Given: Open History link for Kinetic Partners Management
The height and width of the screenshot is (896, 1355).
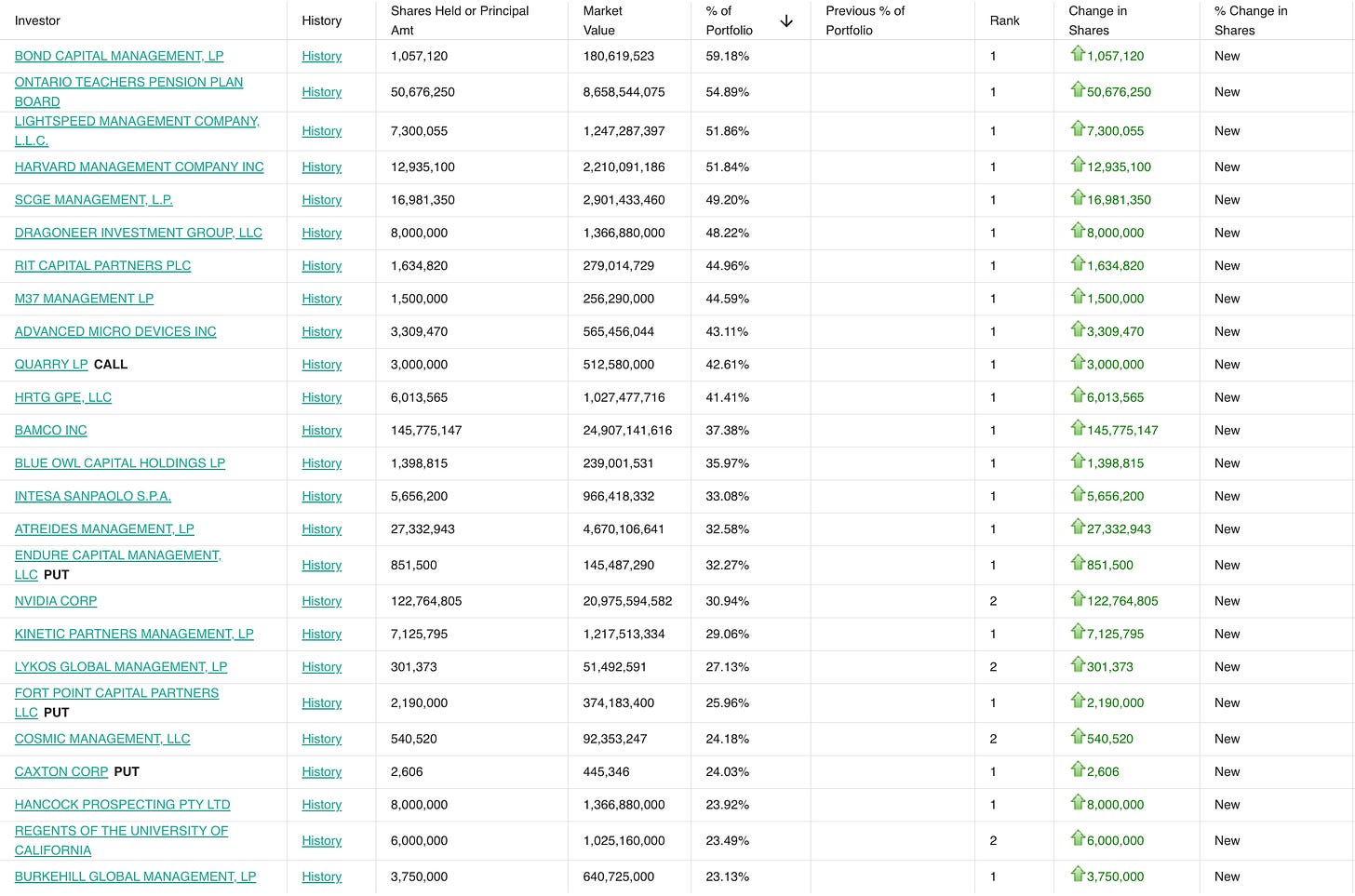Looking at the screenshot, I should [322, 634].
